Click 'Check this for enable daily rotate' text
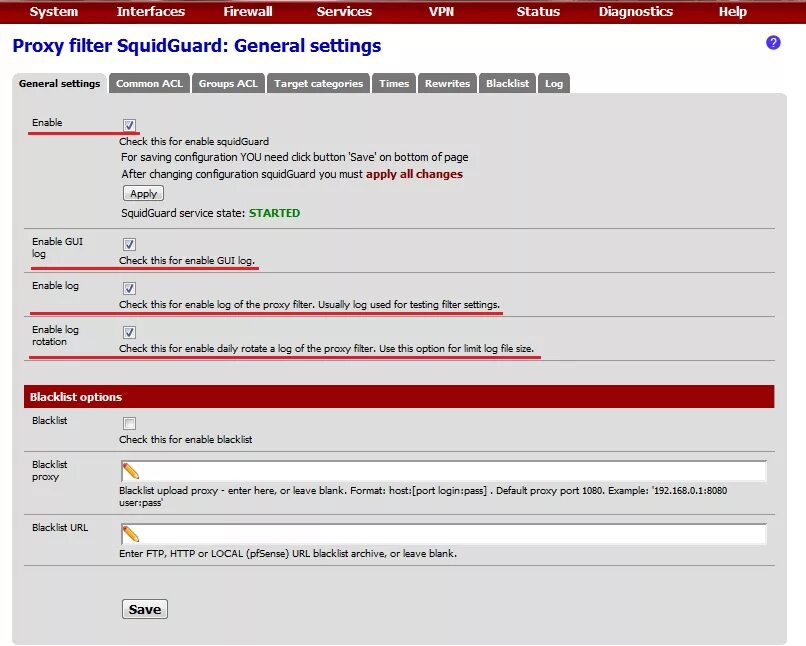The width and height of the screenshot is (806, 646). pyautogui.click(x=326, y=348)
